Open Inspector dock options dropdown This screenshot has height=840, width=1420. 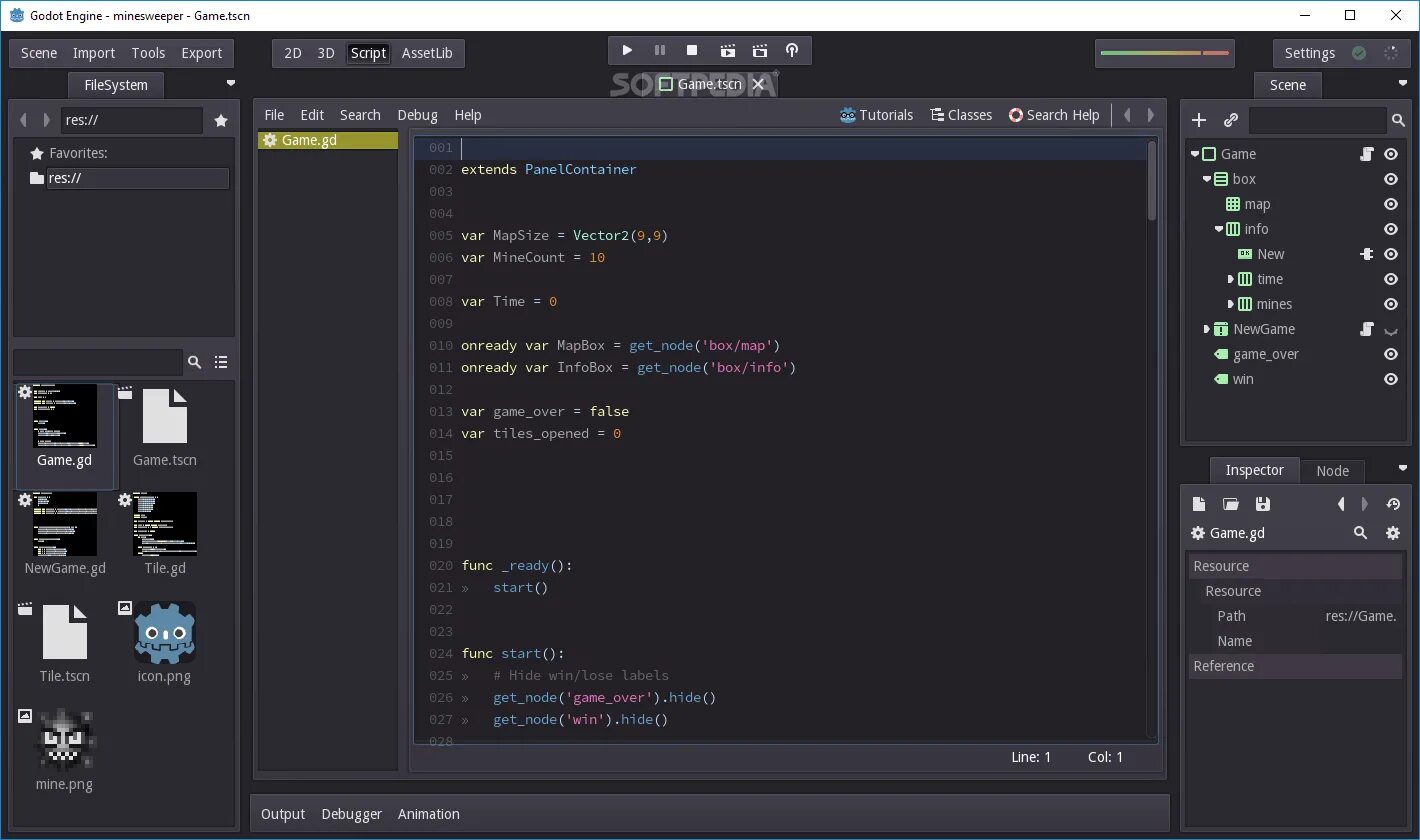tap(1402, 468)
